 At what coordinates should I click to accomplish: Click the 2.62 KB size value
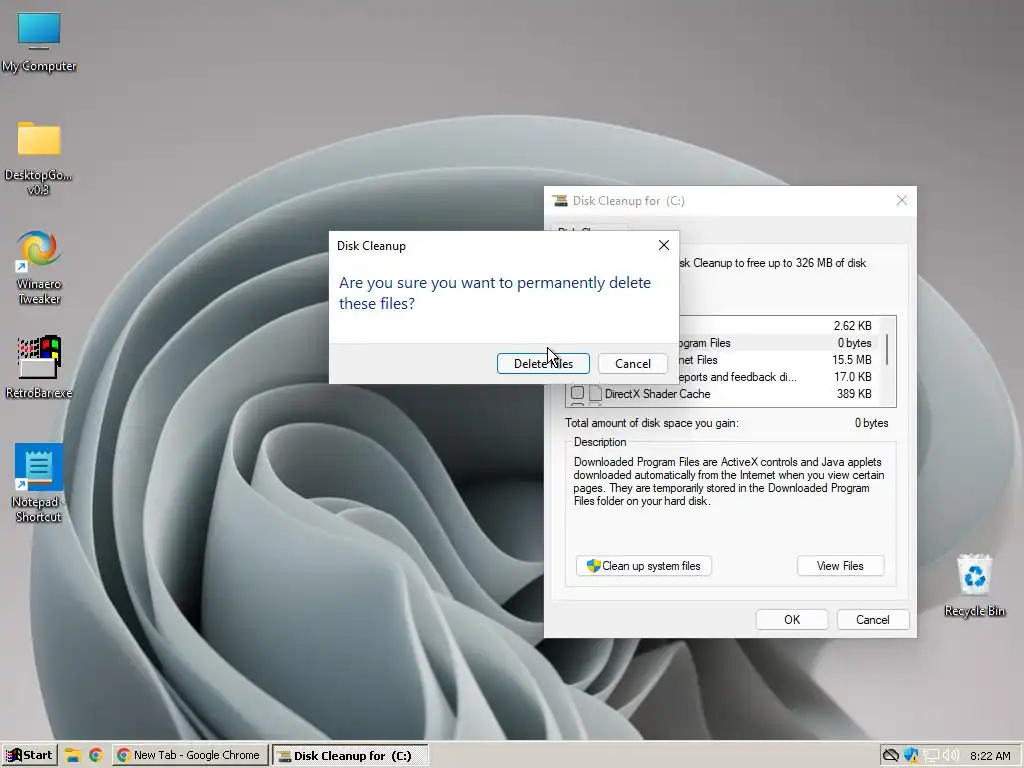(852, 326)
